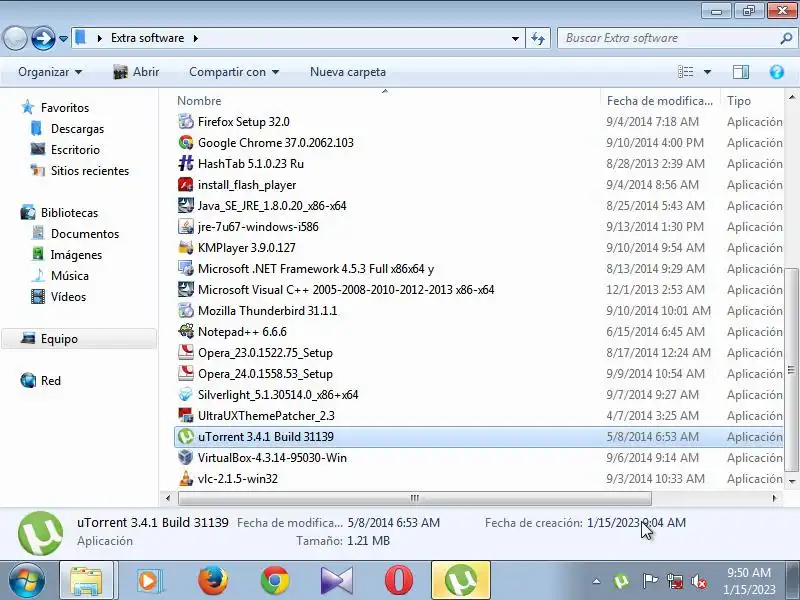Select the uTorrent 3.4.1 Build 31139 icon
Image resolution: width=800 pixels, height=600 pixels.
click(186, 437)
